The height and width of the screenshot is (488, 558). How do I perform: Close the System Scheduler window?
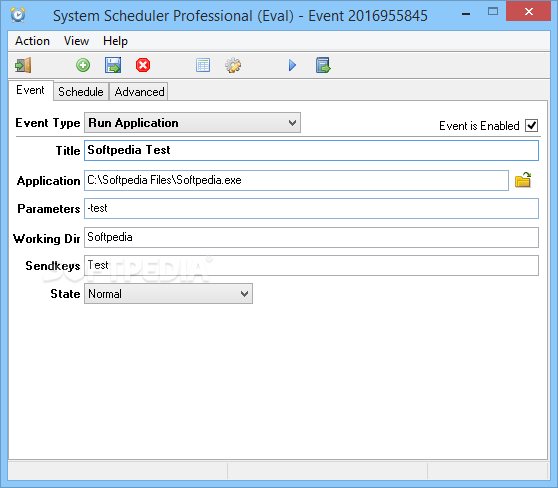coord(528,12)
